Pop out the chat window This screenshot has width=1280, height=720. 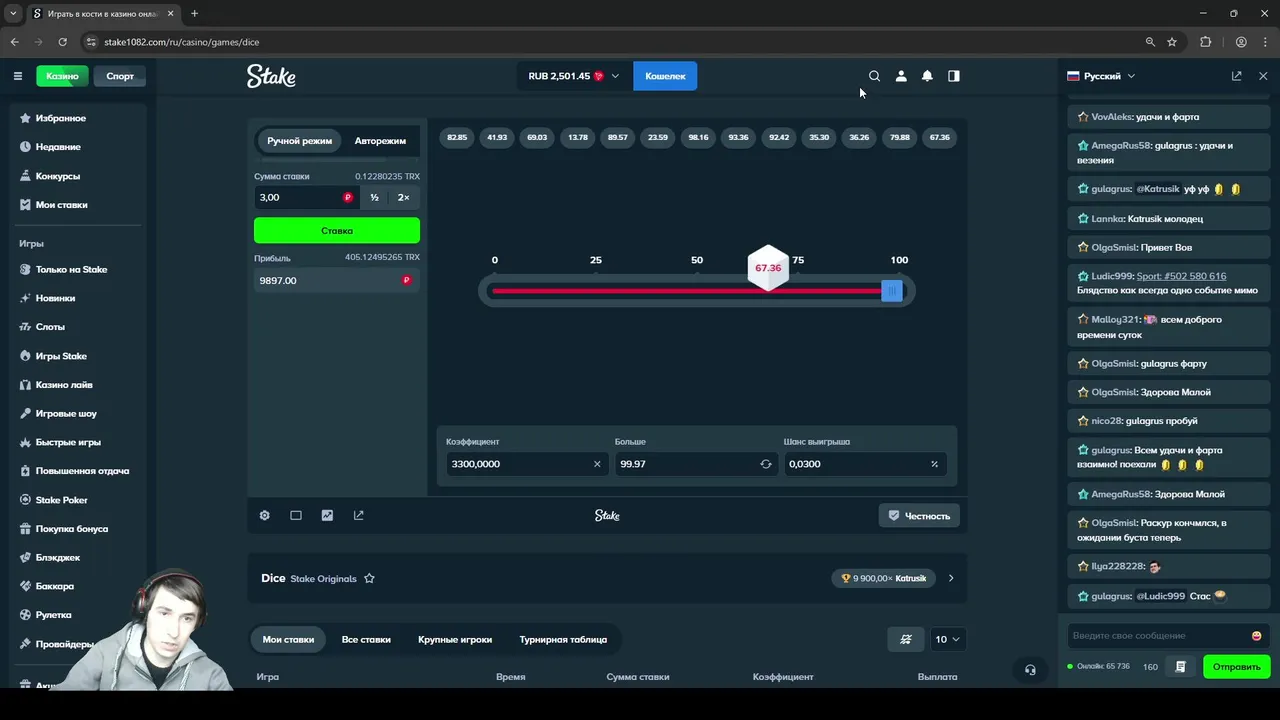(x=1236, y=76)
